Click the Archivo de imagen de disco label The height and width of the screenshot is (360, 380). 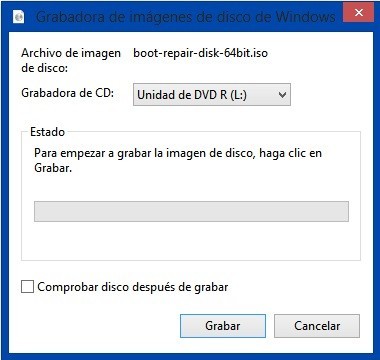click(71, 60)
